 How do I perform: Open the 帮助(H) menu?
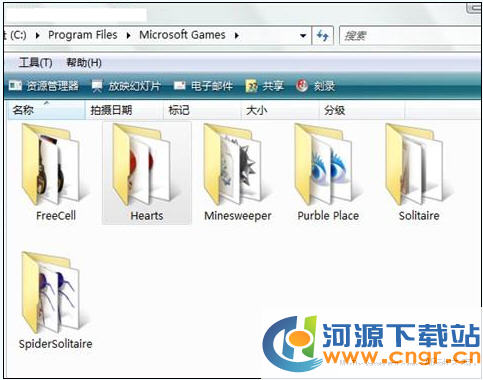point(84,62)
